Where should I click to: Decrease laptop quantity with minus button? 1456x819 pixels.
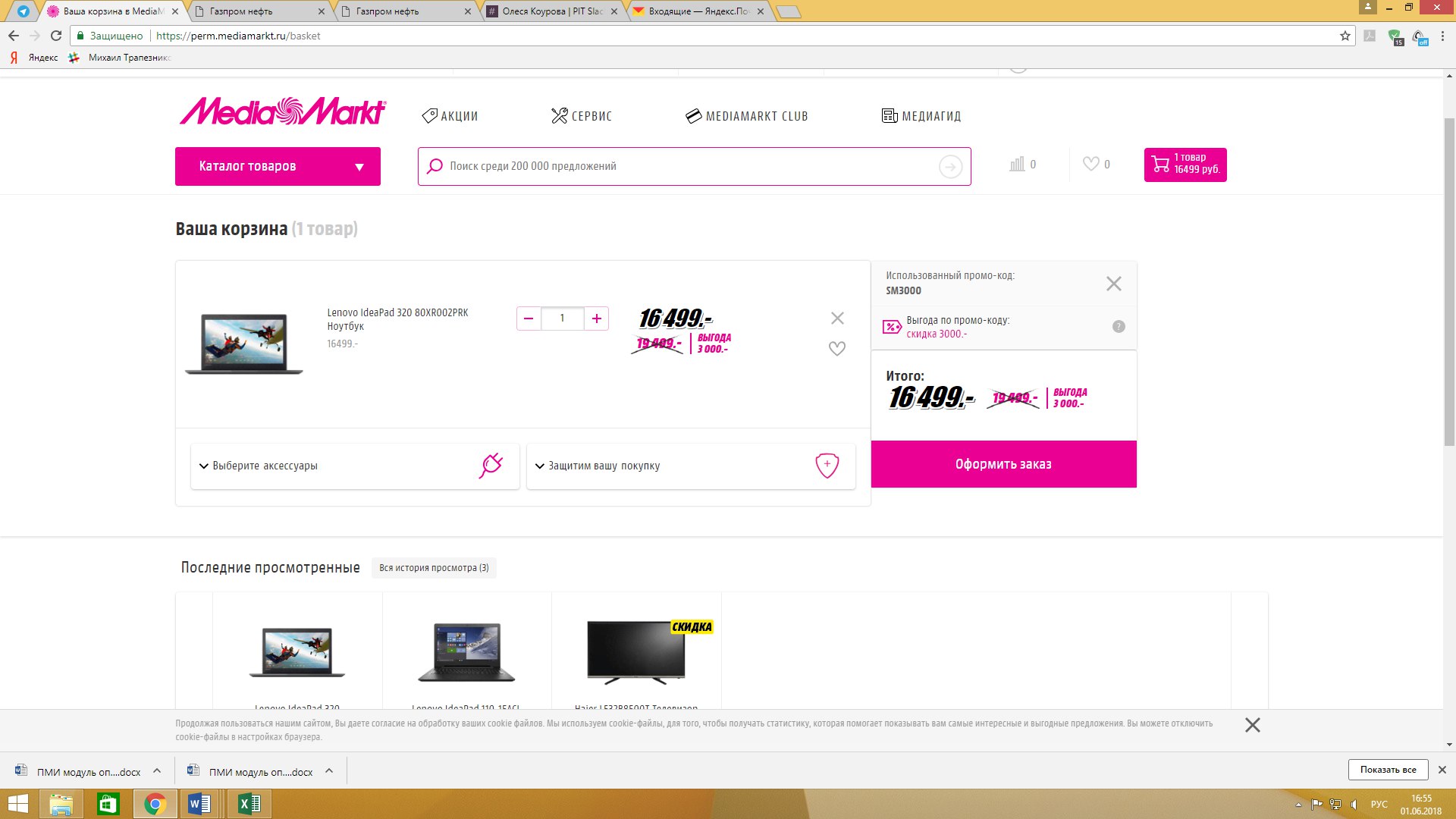tap(529, 318)
